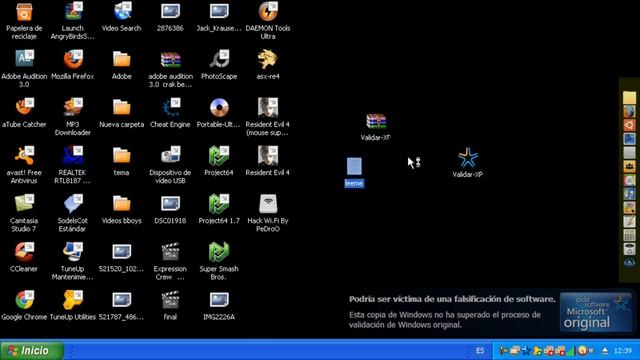Click the avast orange tray icon
The height and width of the screenshot is (360, 640).
click(582, 351)
